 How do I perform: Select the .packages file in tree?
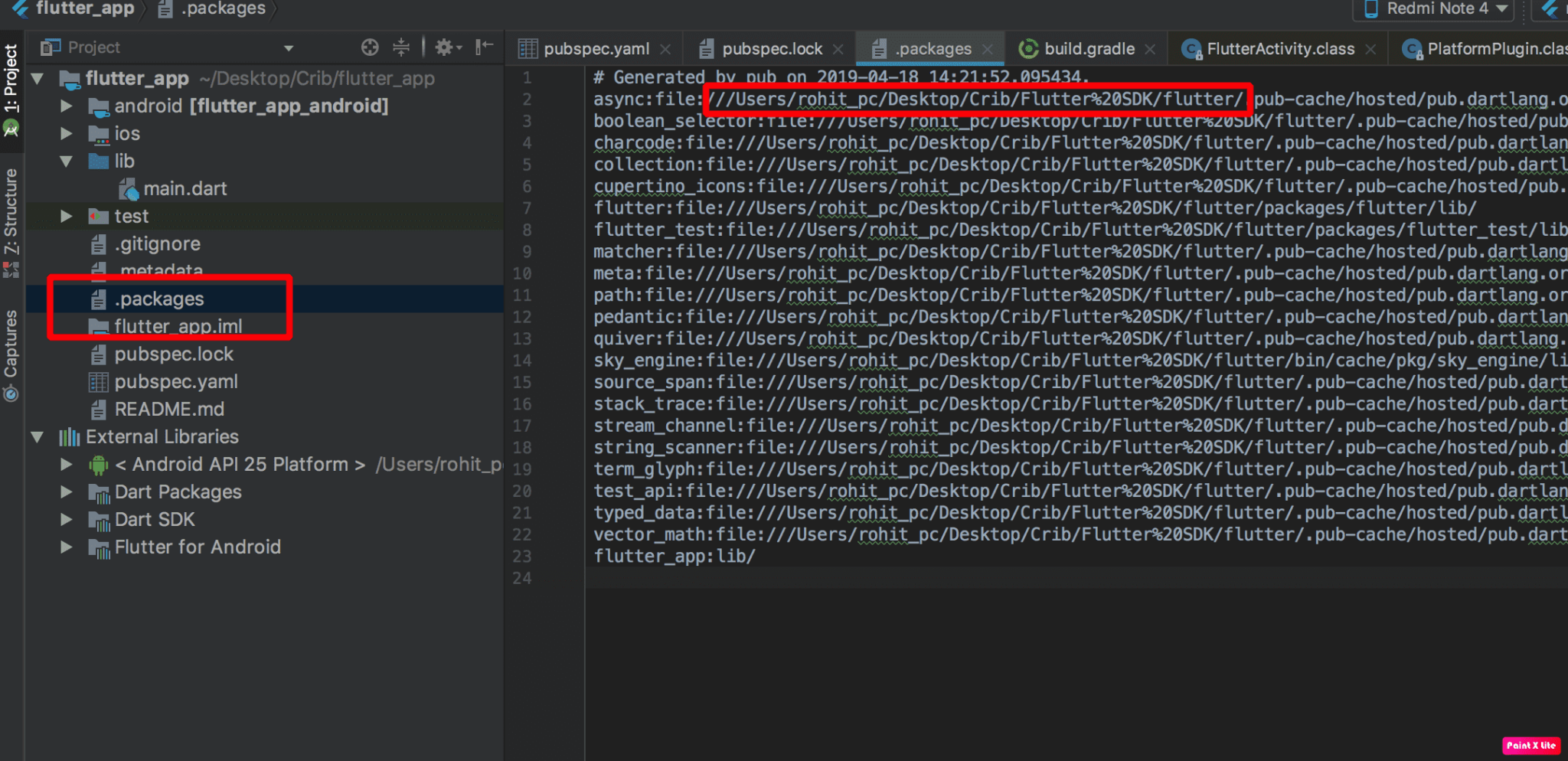pos(159,299)
